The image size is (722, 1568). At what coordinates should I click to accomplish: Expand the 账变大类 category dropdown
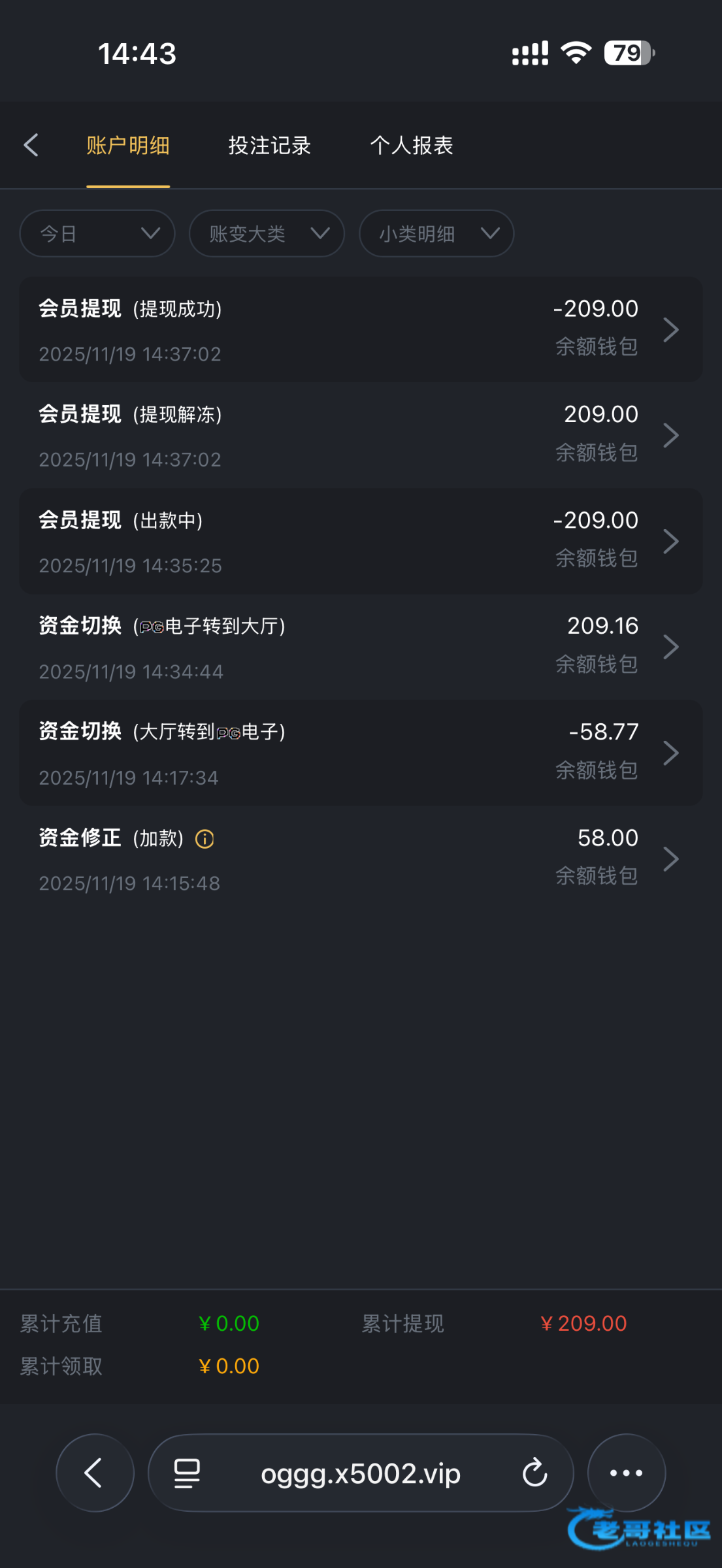coord(267,233)
